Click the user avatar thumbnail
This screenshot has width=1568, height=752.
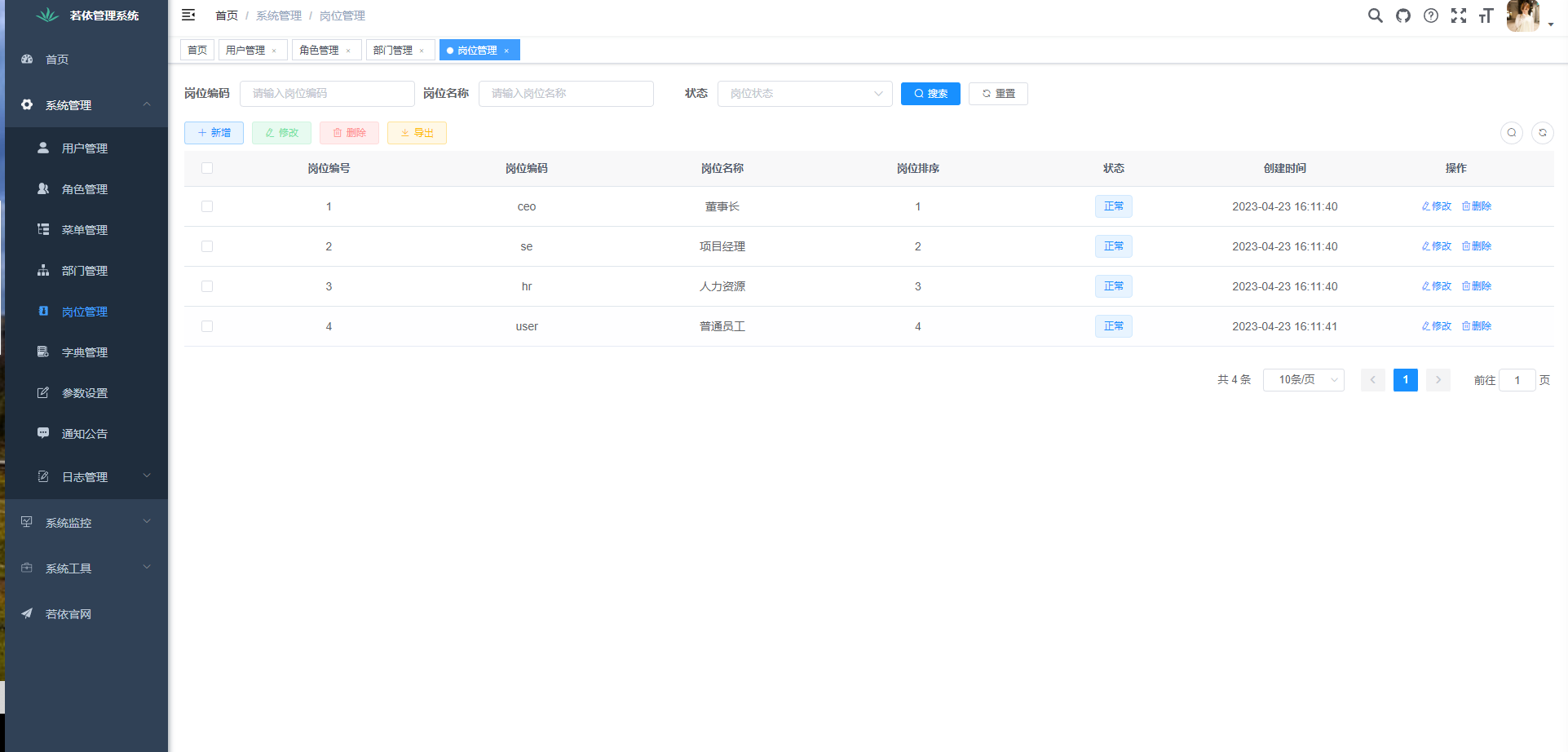[1522, 15]
